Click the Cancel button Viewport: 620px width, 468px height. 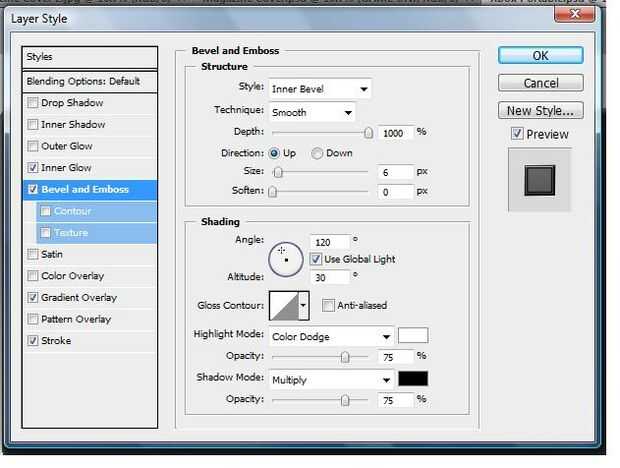coord(541,83)
